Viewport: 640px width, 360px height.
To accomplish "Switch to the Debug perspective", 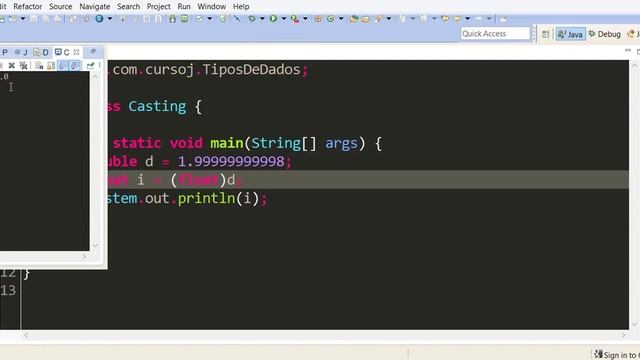I will (x=604, y=34).
